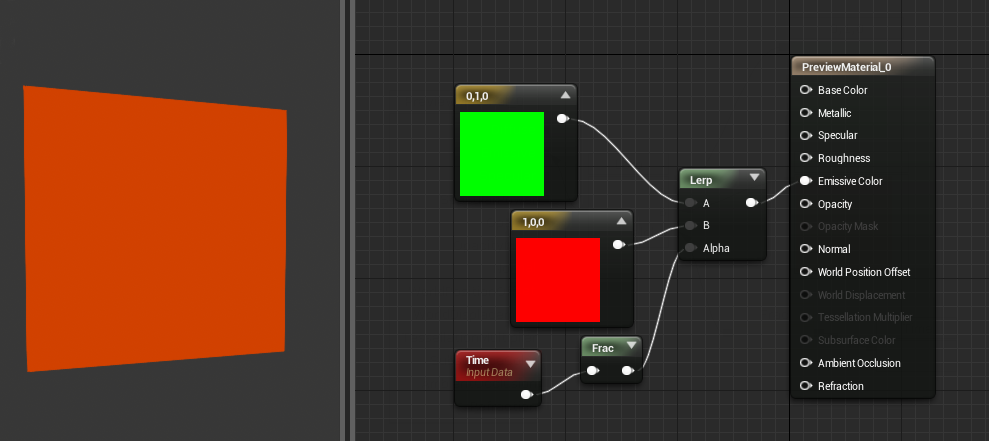The width and height of the screenshot is (989, 441).
Task: Click the Lerp B input pin
Action: pos(691,225)
